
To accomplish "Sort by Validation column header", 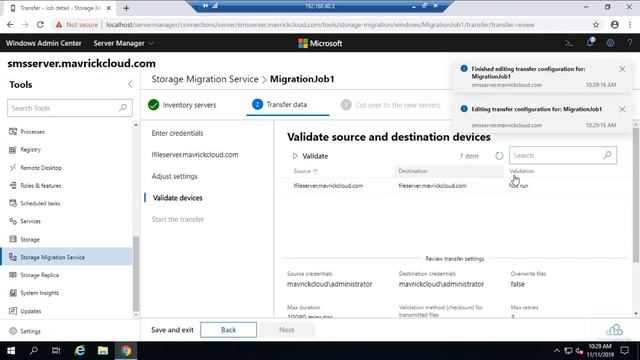I will point(522,171).
